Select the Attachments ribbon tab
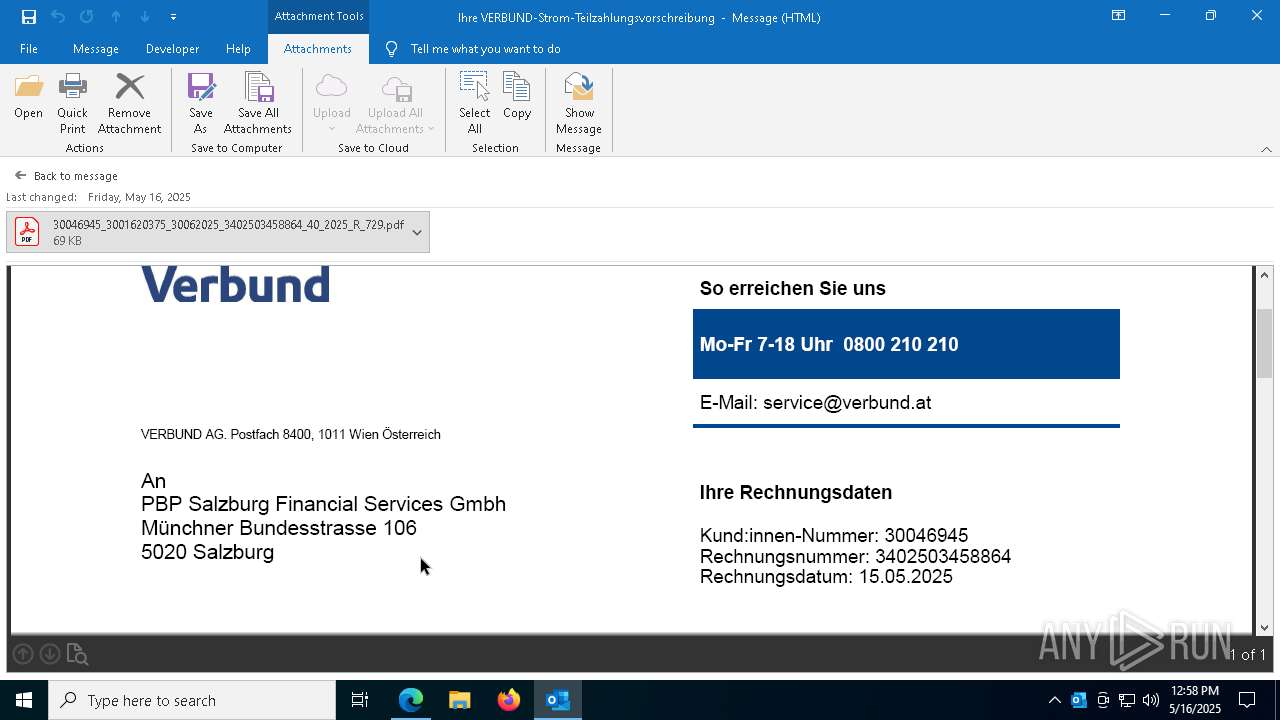 click(x=318, y=48)
